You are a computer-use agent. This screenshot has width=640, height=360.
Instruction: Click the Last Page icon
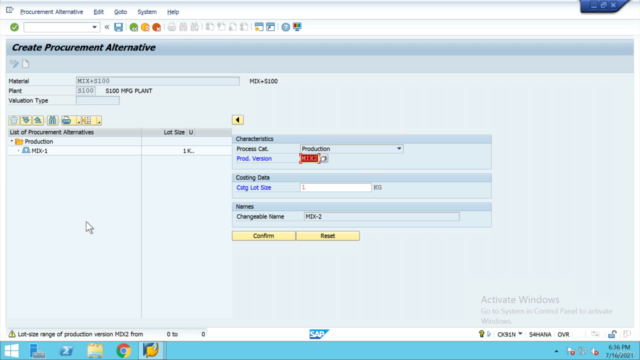pos(244,27)
